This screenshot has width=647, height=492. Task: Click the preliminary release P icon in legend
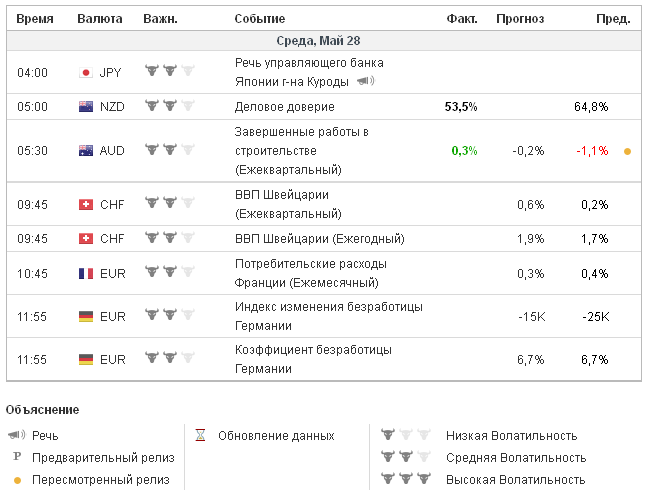(16, 457)
